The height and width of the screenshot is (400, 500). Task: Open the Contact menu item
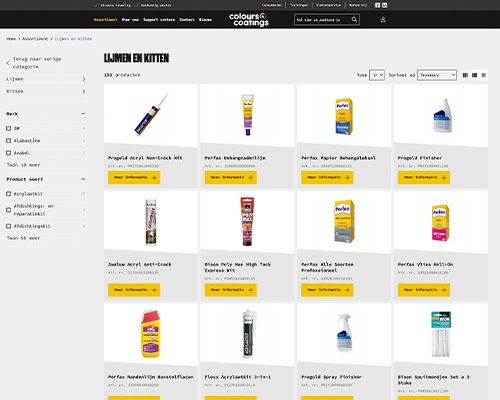[x=187, y=20]
